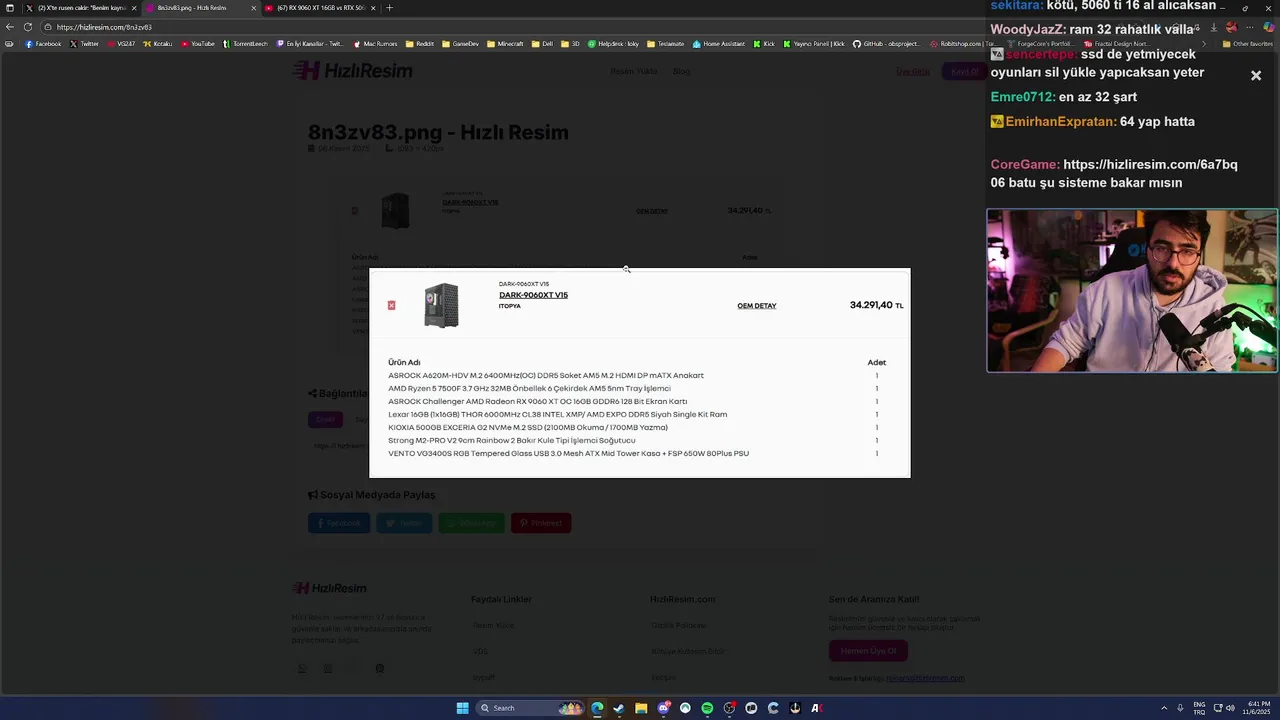This screenshot has width=1280, height=720.
Task: Click the Strong M2-PRO V2 cooler row
Action: tap(511, 440)
